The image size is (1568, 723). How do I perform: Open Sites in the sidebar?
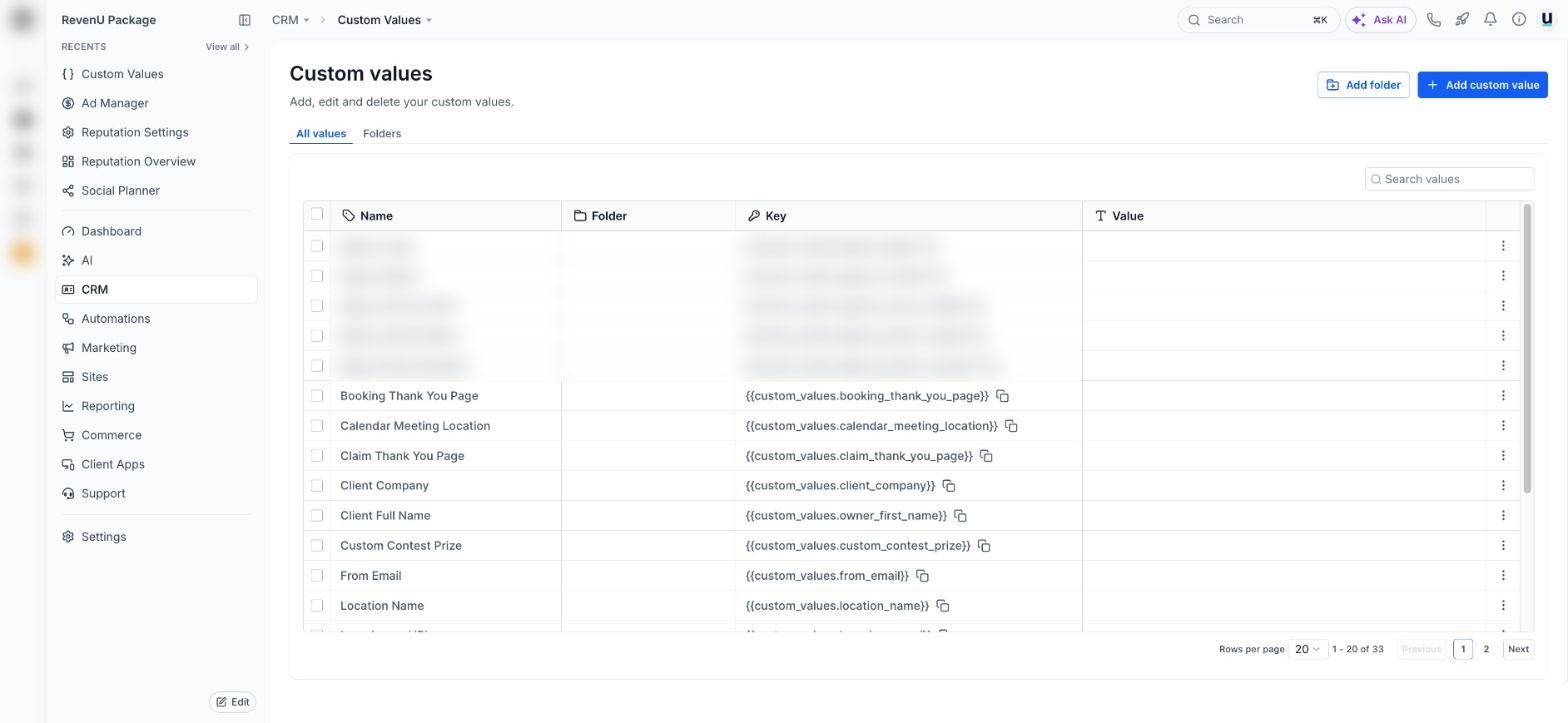point(95,377)
